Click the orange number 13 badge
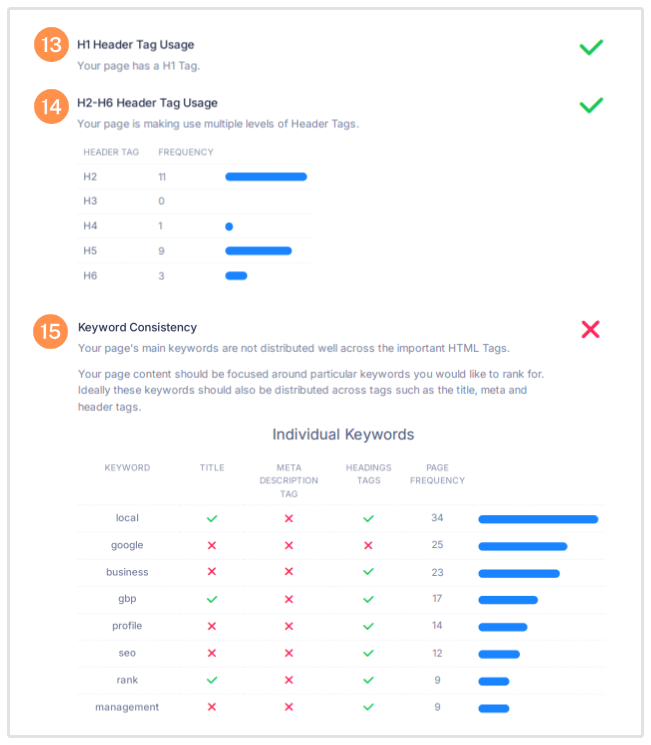The height and width of the screenshot is (745, 651). tap(51, 46)
